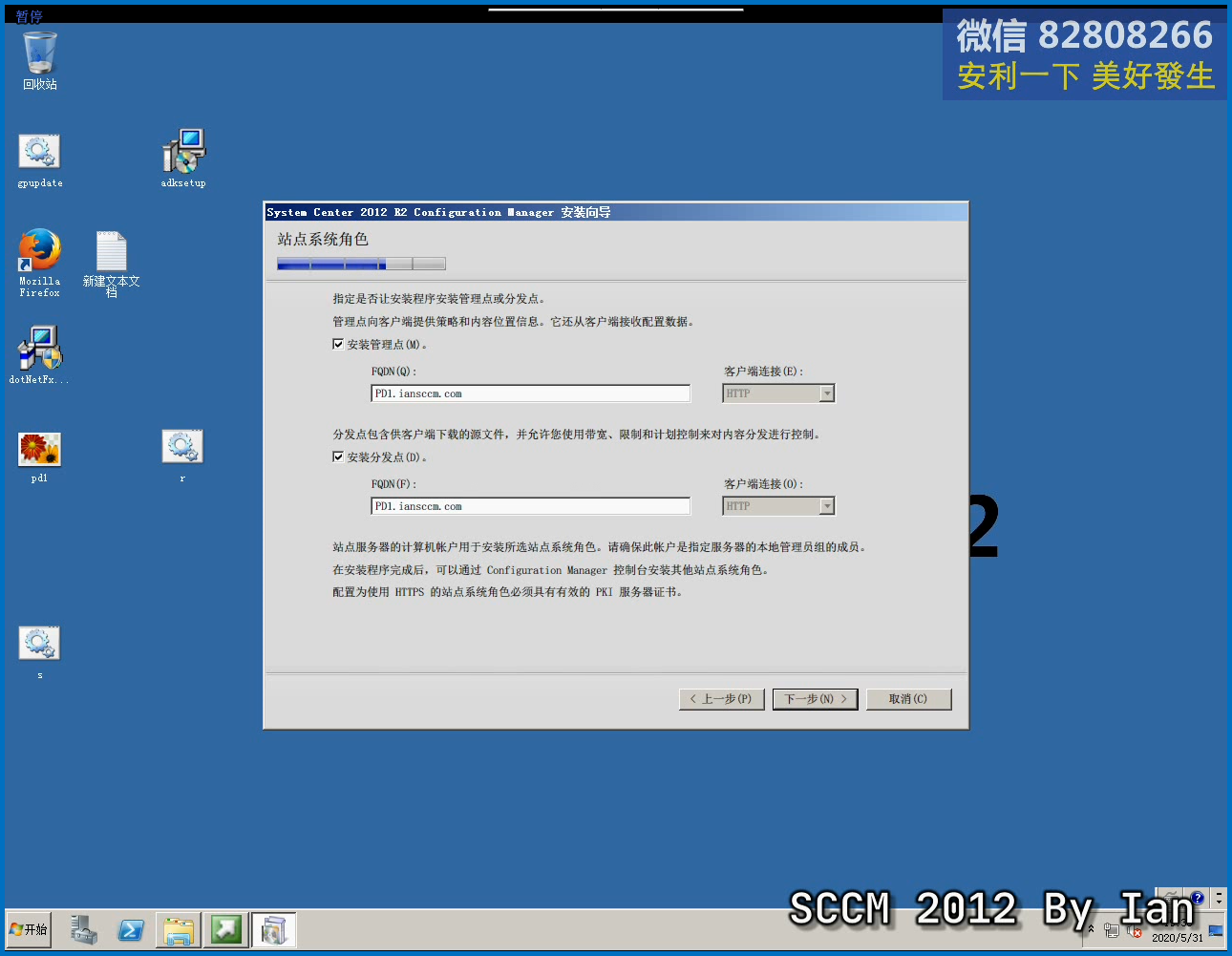Open the 开始 Start menu
Viewport: 1232px width, 956px height.
[x=29, y=929]
